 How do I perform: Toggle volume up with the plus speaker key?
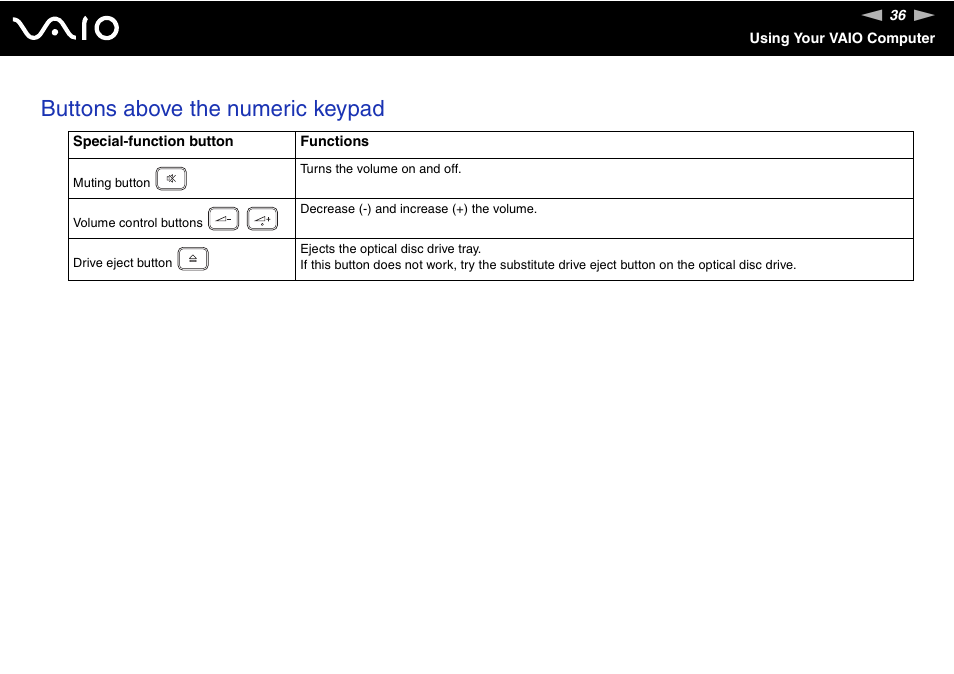(260, 218)
